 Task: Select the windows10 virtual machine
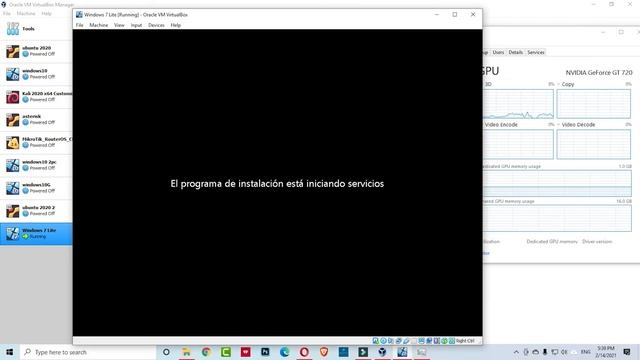[36, 74]
